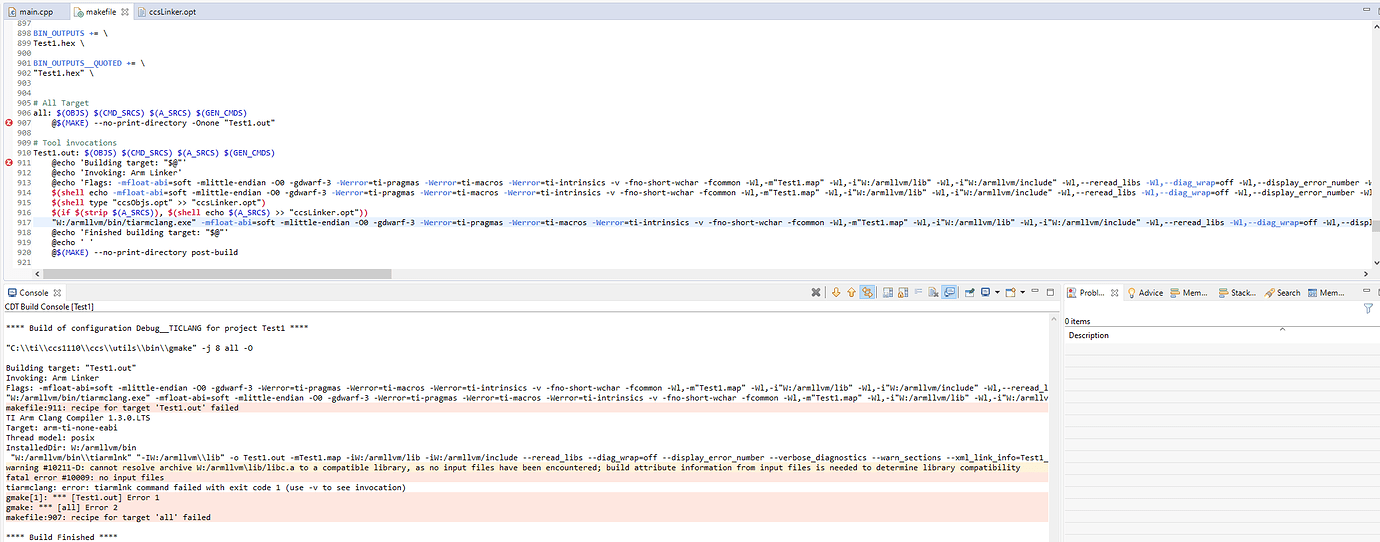This screenshot has width=1380, height=542.
Task: Open the Display Selected Console dropdown arrow
Action: [997, 292]
